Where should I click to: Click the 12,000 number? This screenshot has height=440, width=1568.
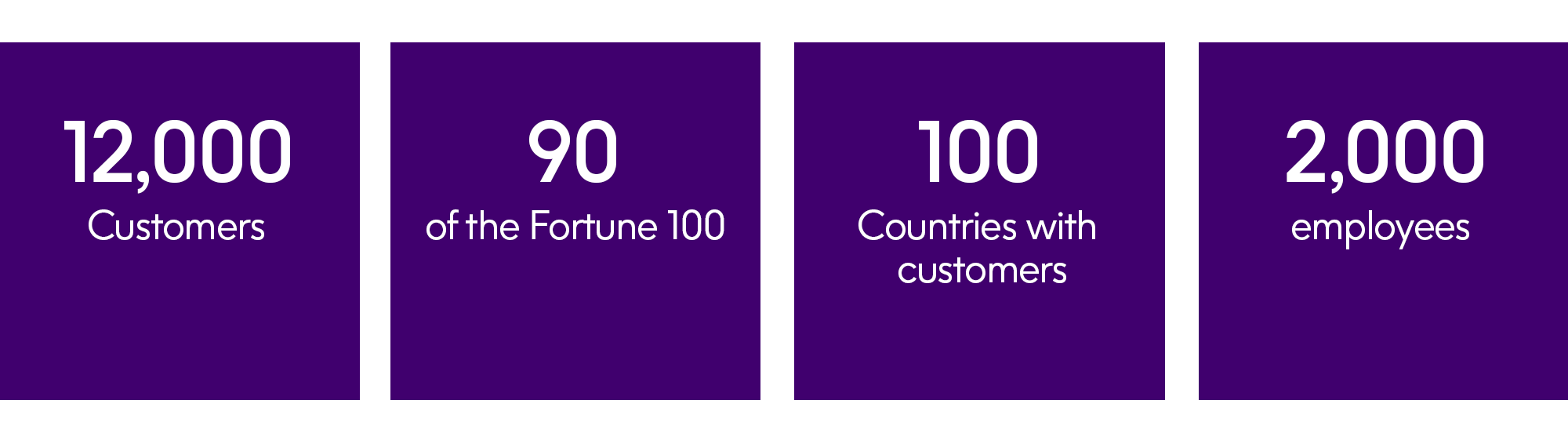(x=178, y=154)
